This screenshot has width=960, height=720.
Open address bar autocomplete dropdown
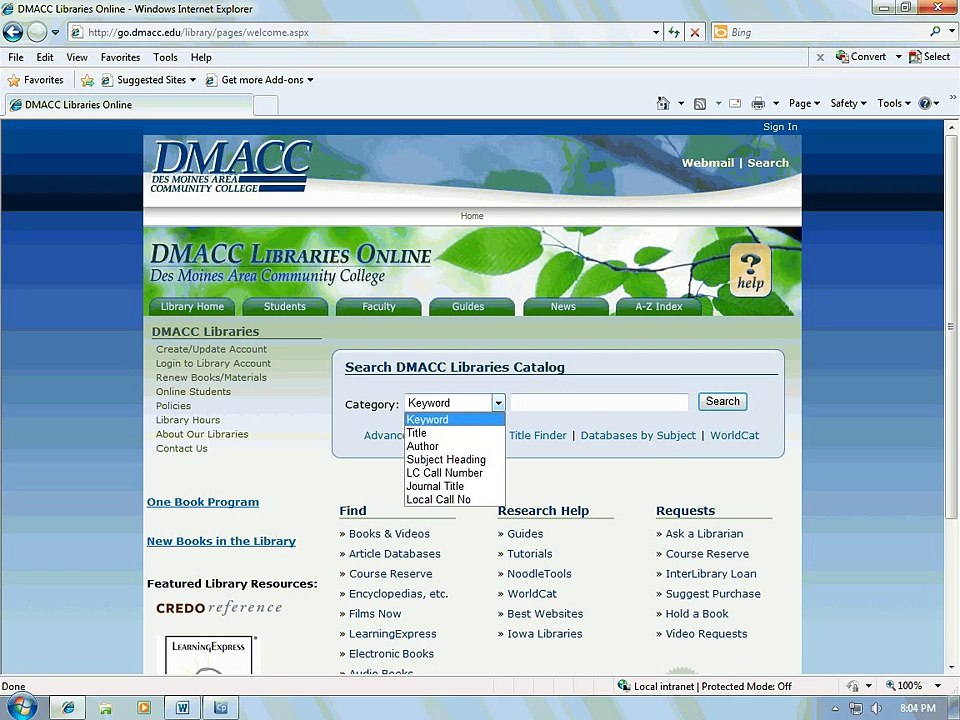(656, 32)
